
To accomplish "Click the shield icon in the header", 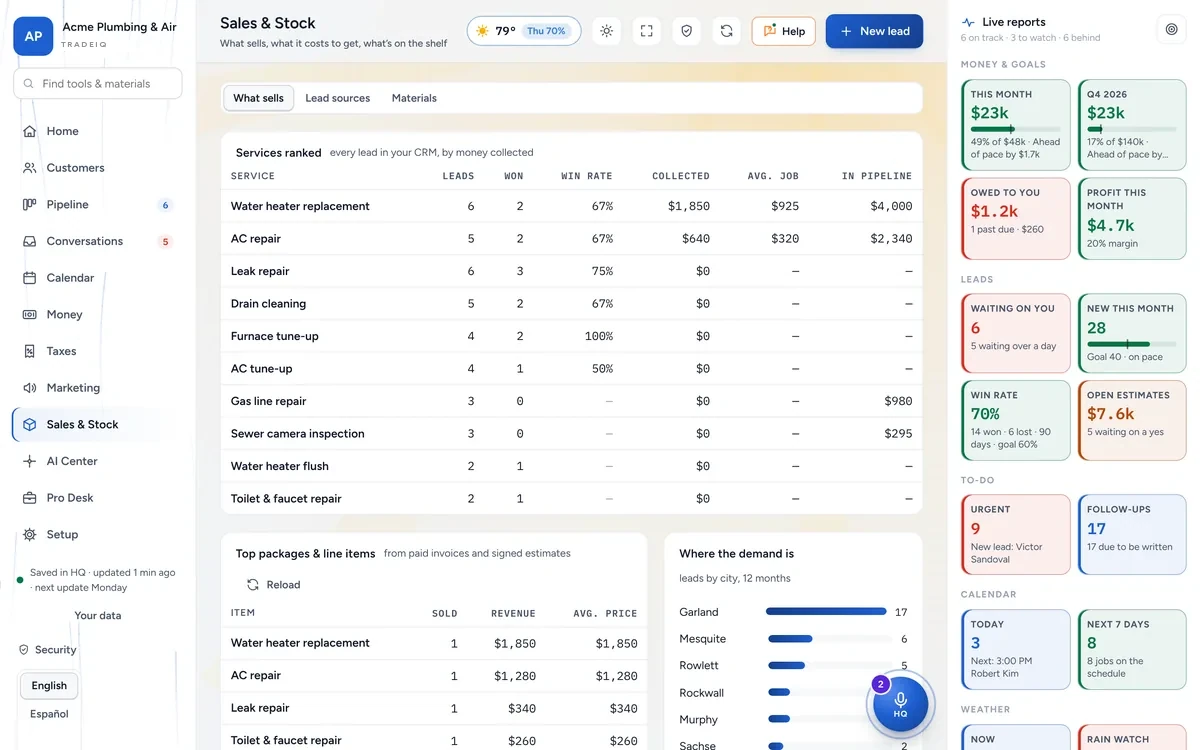I will coord(686,31).
